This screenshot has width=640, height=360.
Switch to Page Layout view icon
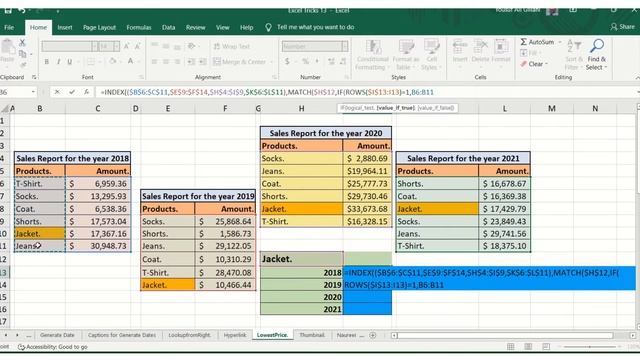coord(528,347)
